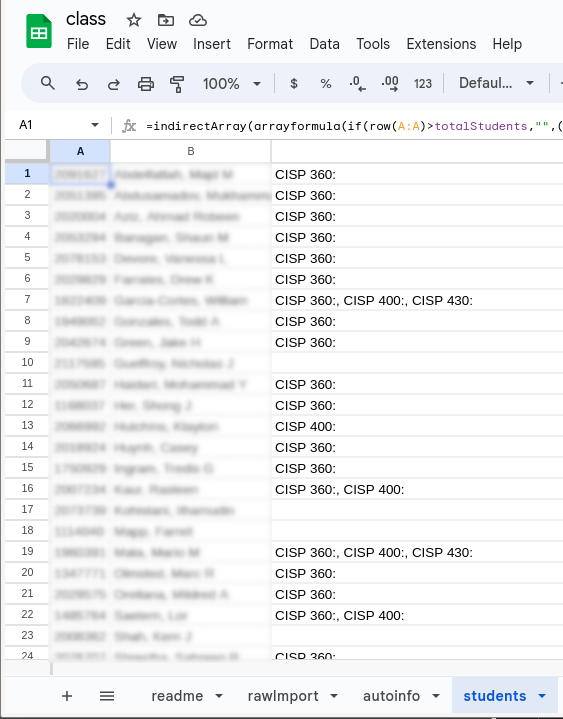Click into the formula bar text

pyautogui.click(x=354, y=126)
